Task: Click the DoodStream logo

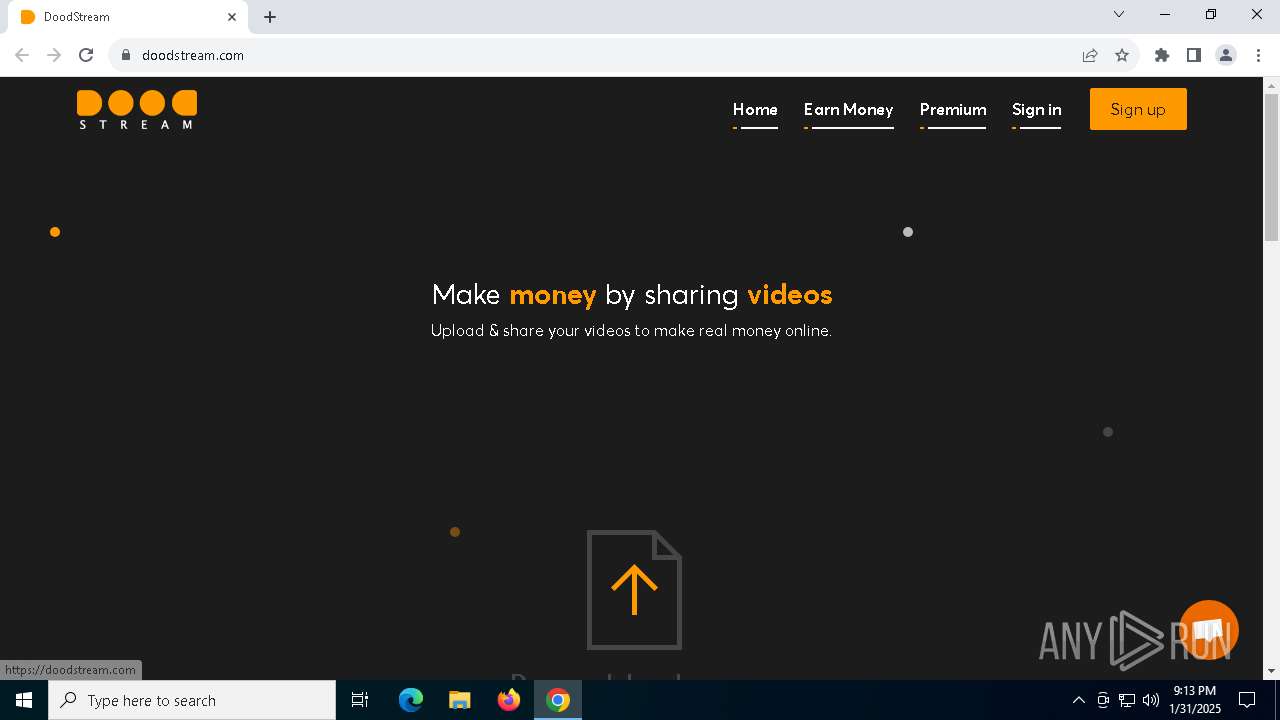Action: pos(137,110)
